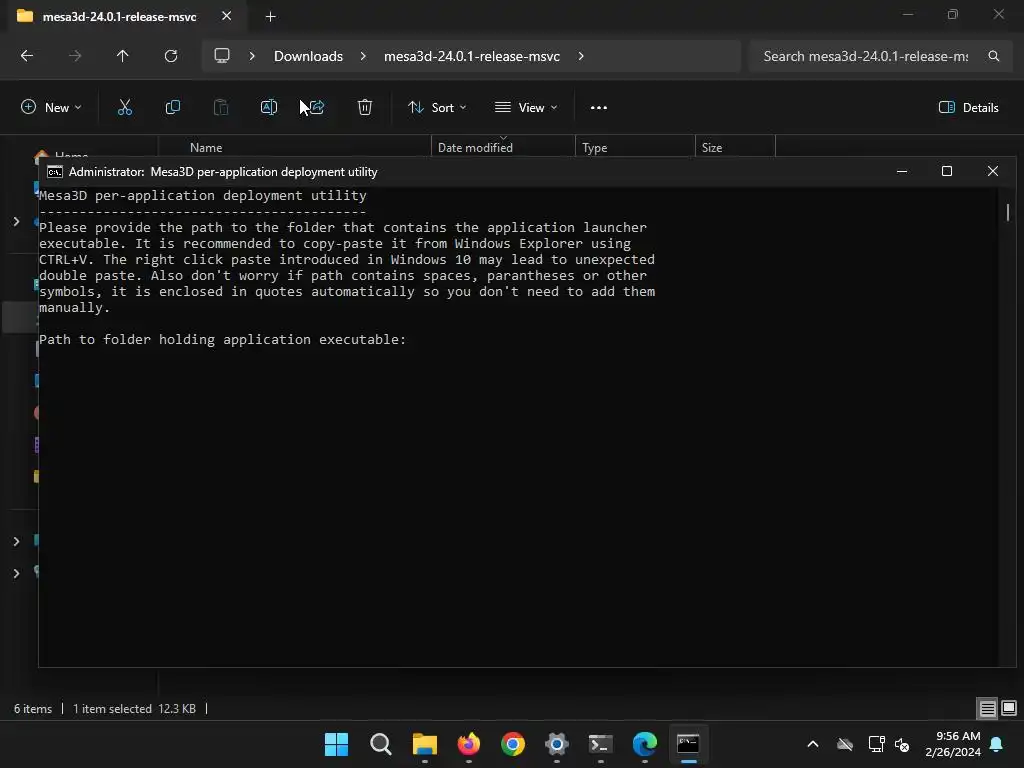Open File Explorer from taskbar
This screenshot has width=1024, height=768.
click(424, 744)
